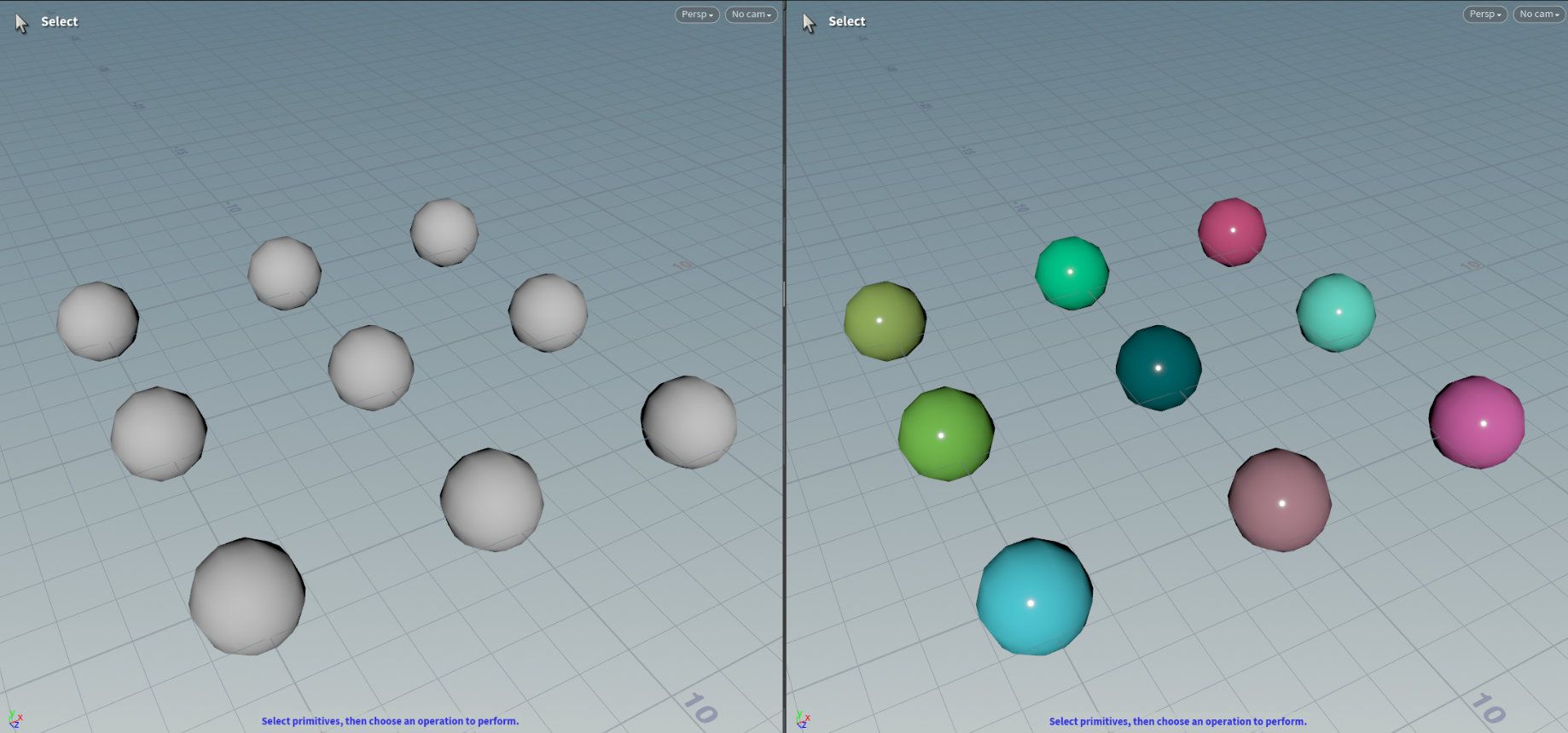
Task: Click the largest gray sphere in left viewport
Action: tap(247, 596)
